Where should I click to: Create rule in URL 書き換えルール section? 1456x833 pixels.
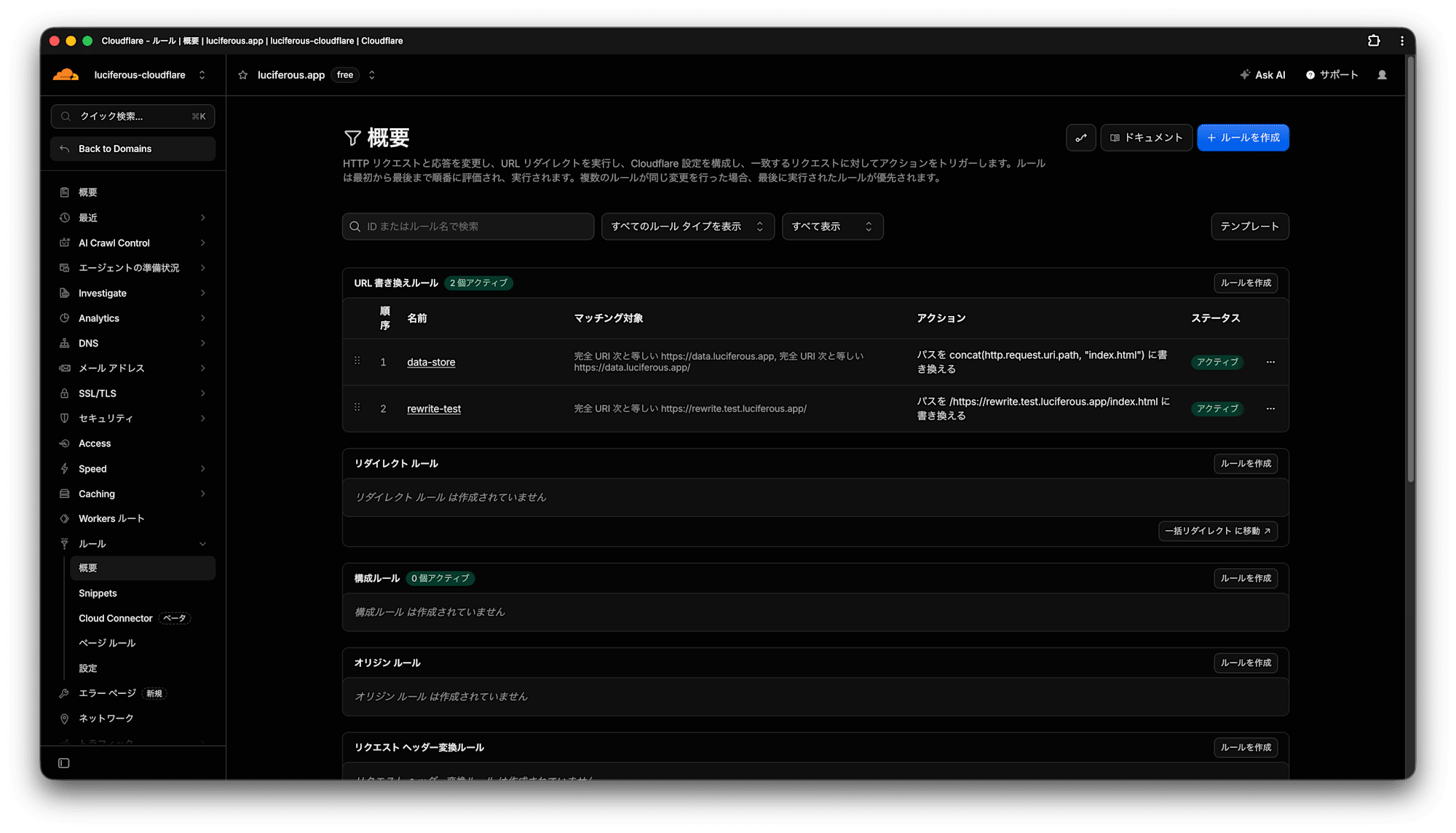click(x=1246, y=283)
